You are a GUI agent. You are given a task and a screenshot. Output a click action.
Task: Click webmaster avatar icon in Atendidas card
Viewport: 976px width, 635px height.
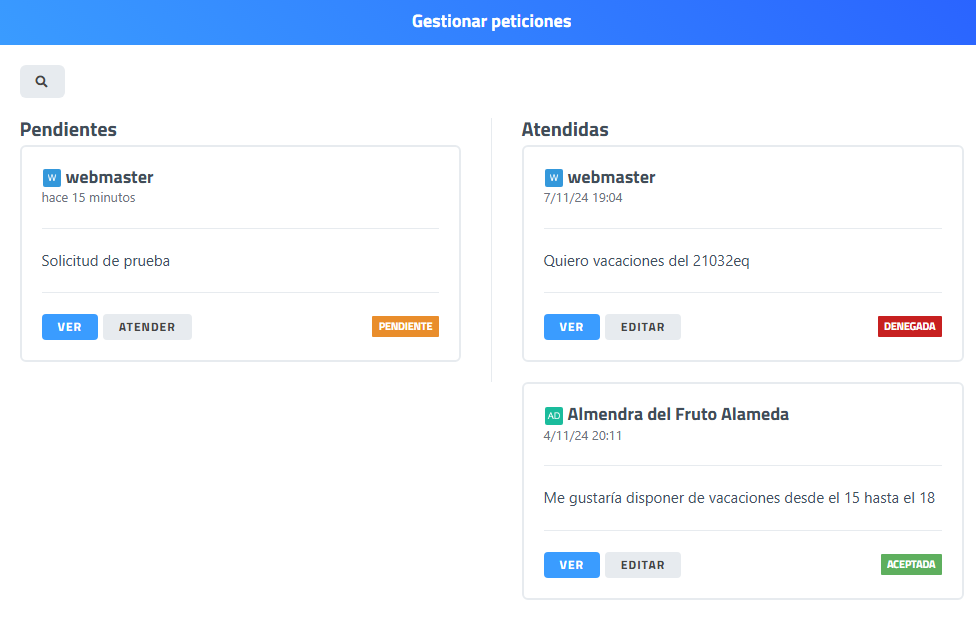click(554, 178)
